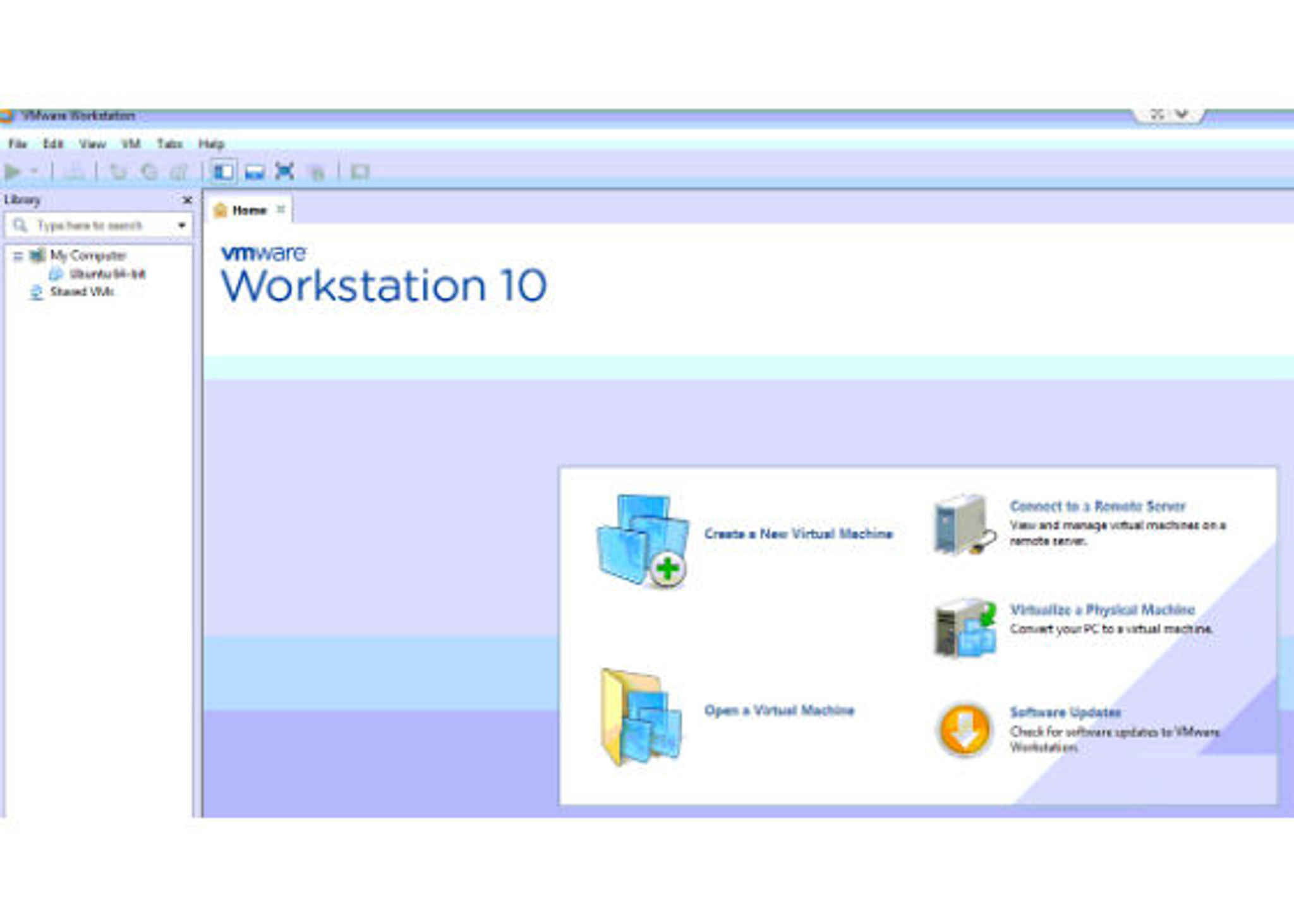Screen dimensions: 1294x924
Task: Switch to Unity mode
Action: tap(317, 171)
